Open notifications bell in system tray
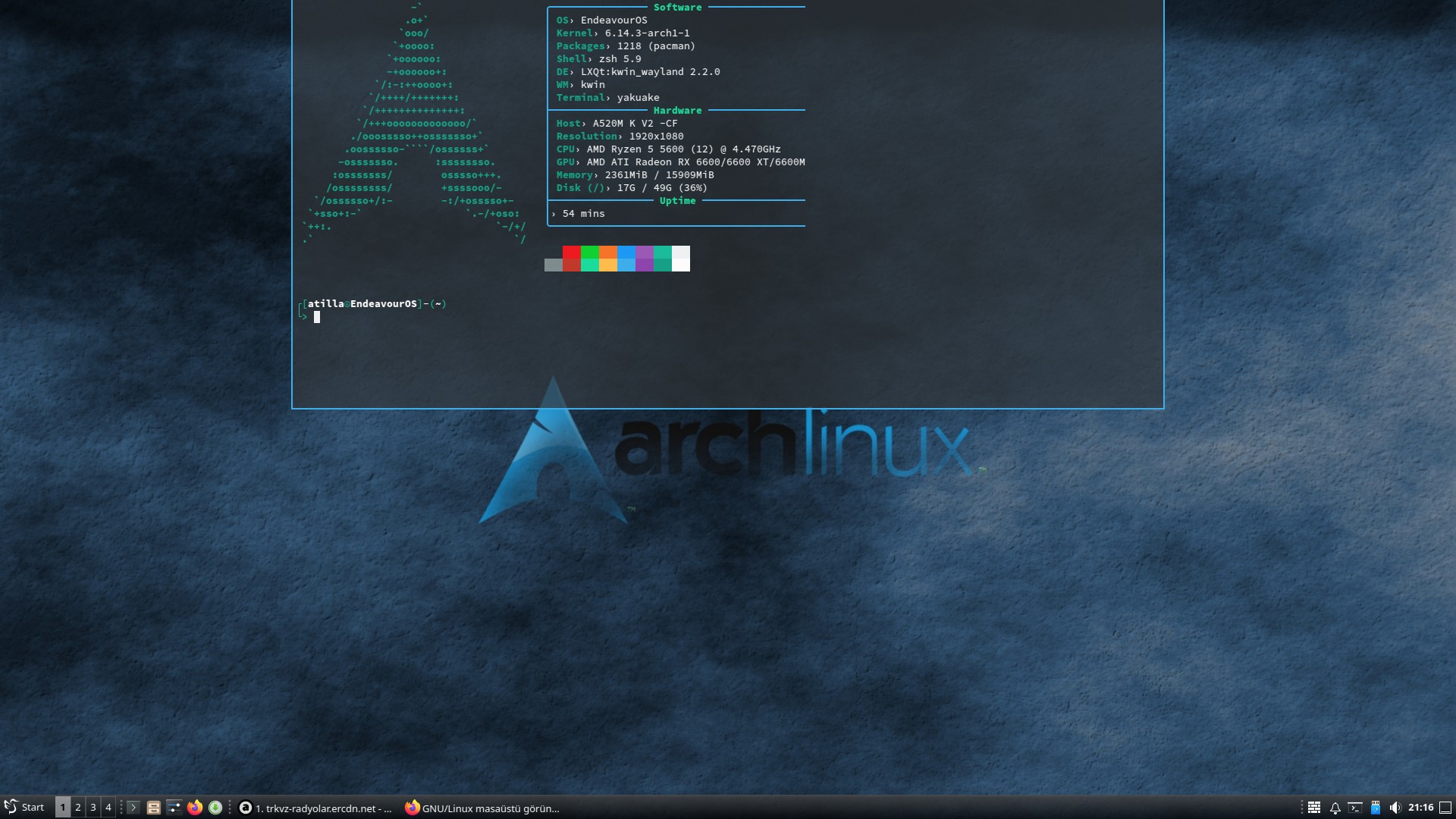This screenshot has height=819, width=1456. [1335, 808]
